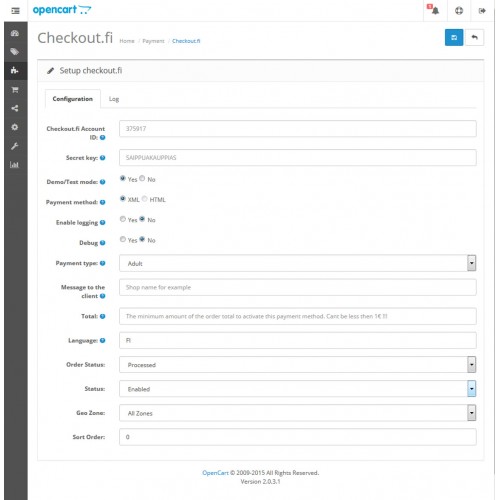Open the Catalog tags sidebar icon

click(x=15, y=52)
